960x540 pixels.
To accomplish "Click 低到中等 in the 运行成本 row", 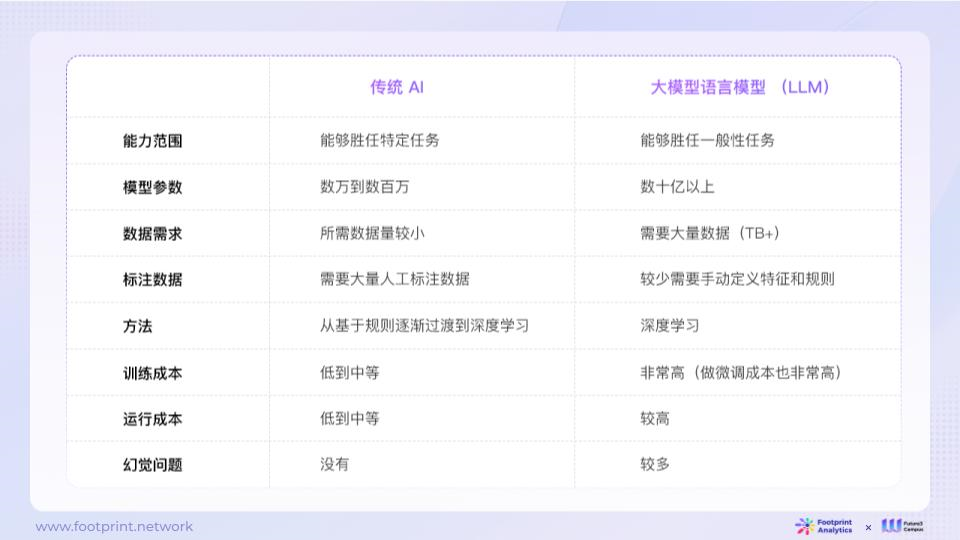I will (350, 419).
